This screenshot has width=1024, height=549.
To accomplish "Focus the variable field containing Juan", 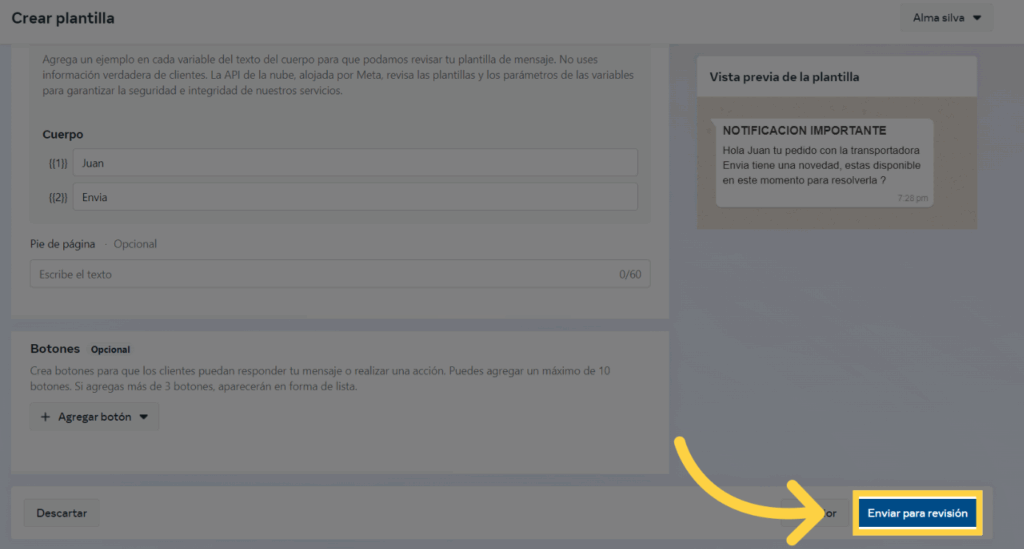I will coord(354,163).
